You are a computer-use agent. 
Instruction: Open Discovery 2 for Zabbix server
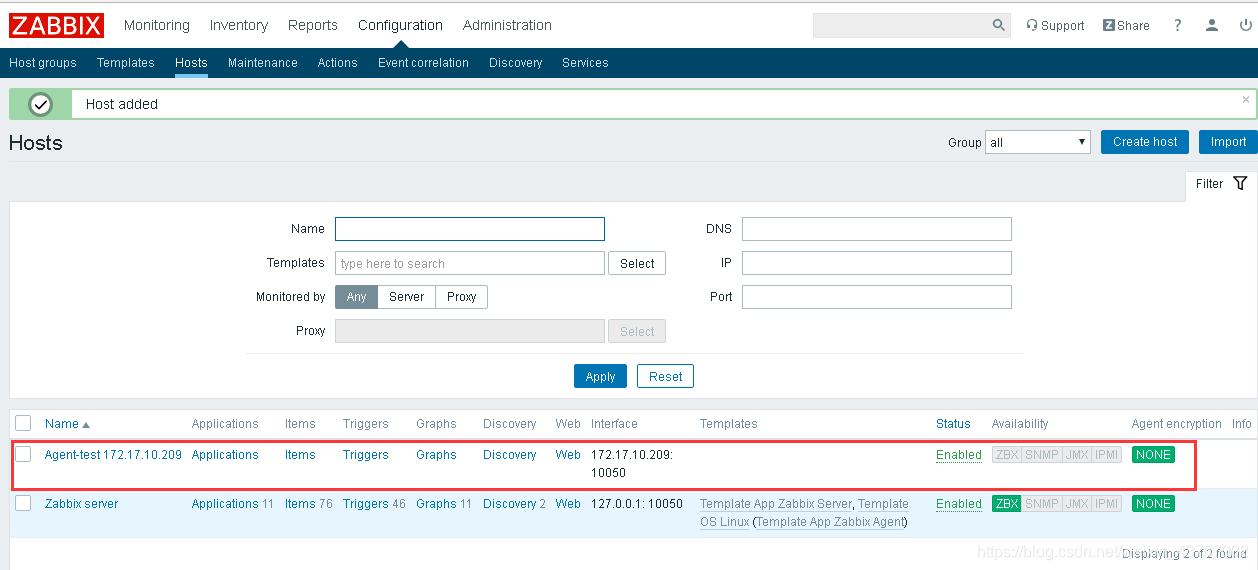click(x=509, y=504)
